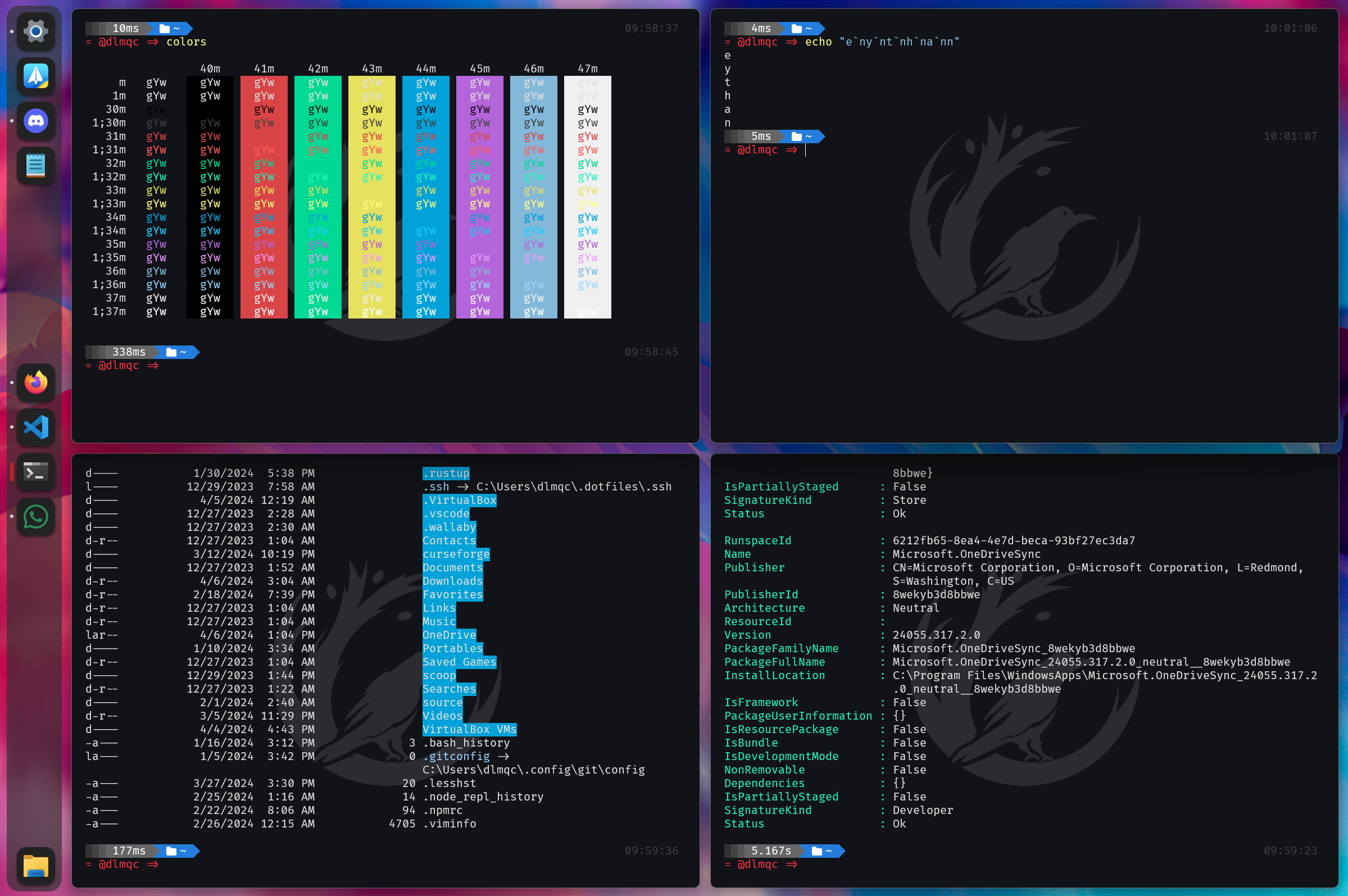
Task: Click the 10ms folder prompt segment
Action: 170,28
